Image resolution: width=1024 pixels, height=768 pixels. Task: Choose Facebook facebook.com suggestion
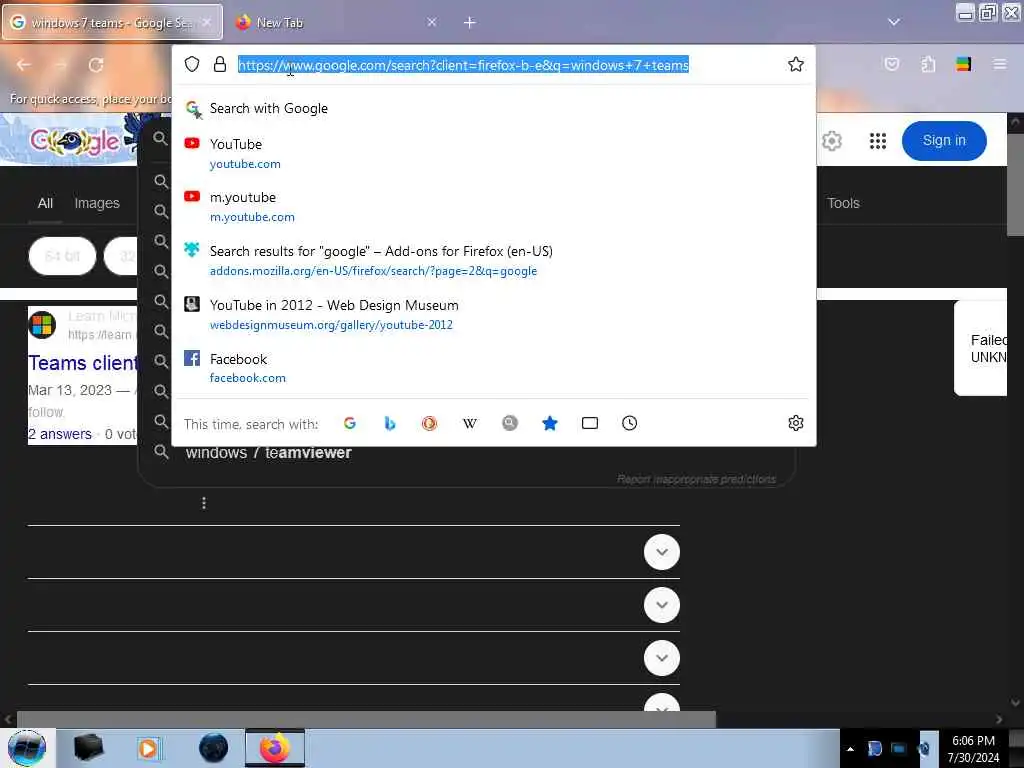pos(494,368)
